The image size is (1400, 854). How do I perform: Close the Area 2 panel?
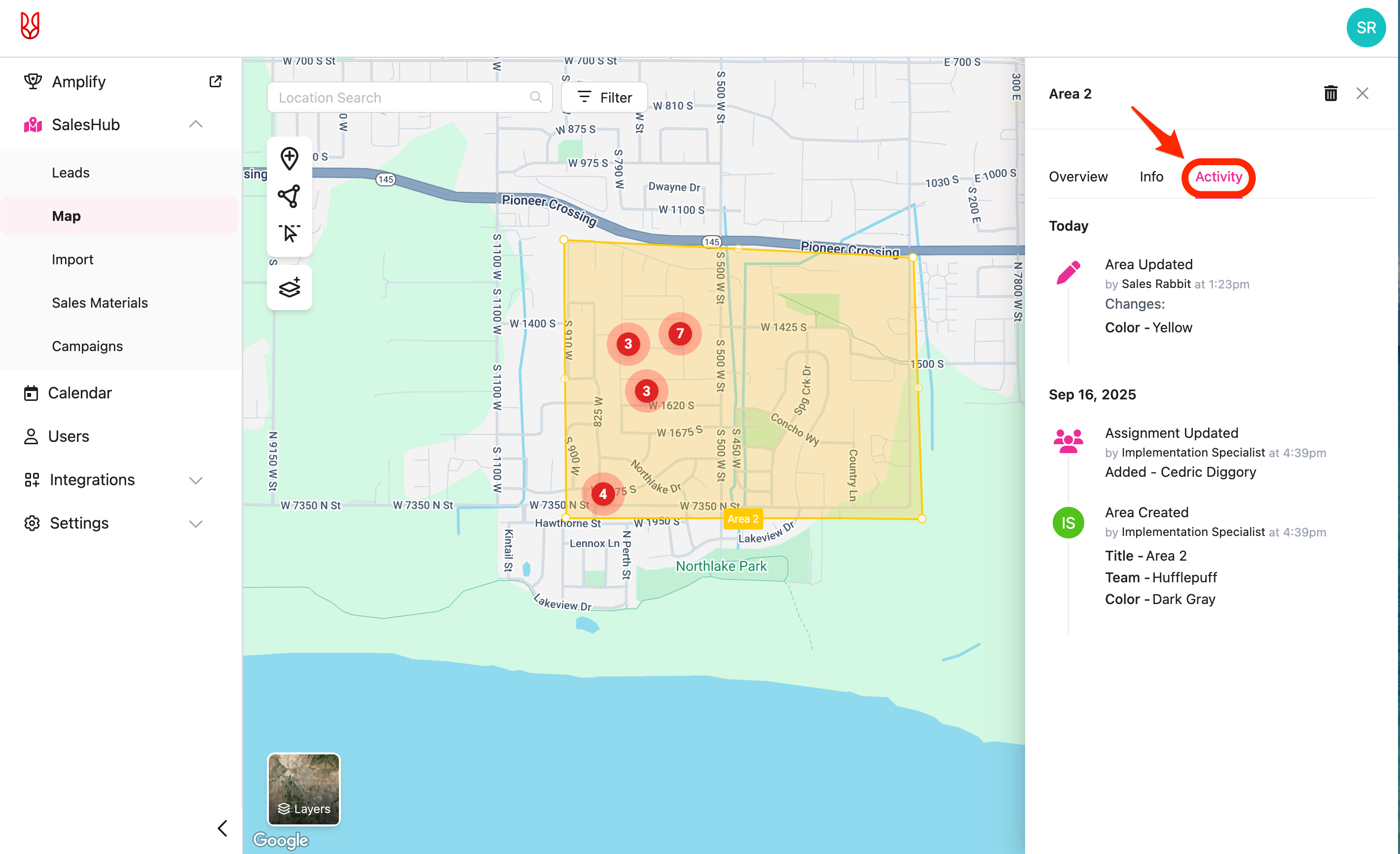pos(1362,94)
